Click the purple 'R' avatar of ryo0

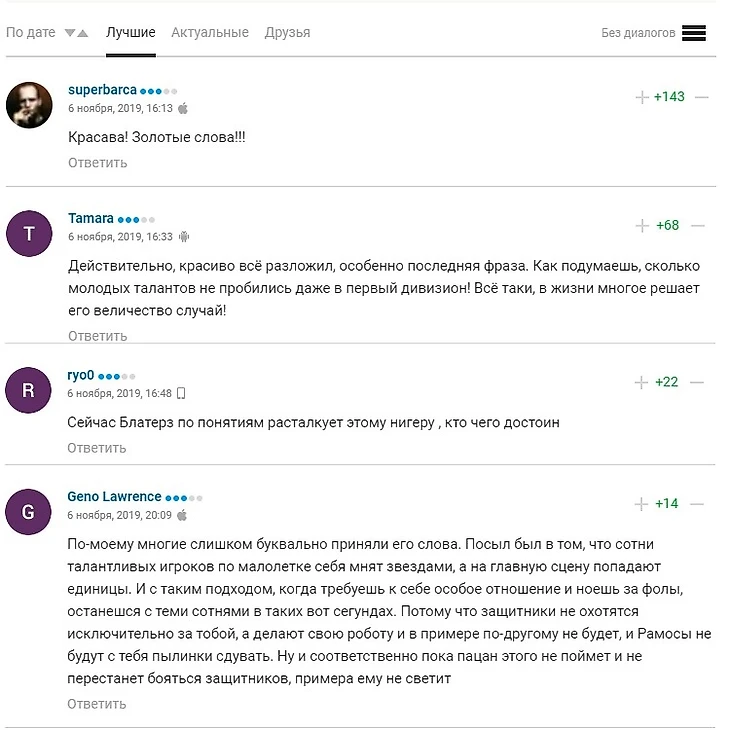tap(29, 390)
